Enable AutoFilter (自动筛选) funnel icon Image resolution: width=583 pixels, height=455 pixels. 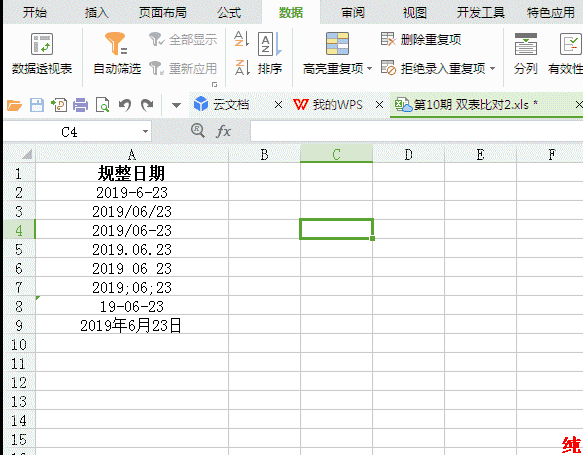116,43
